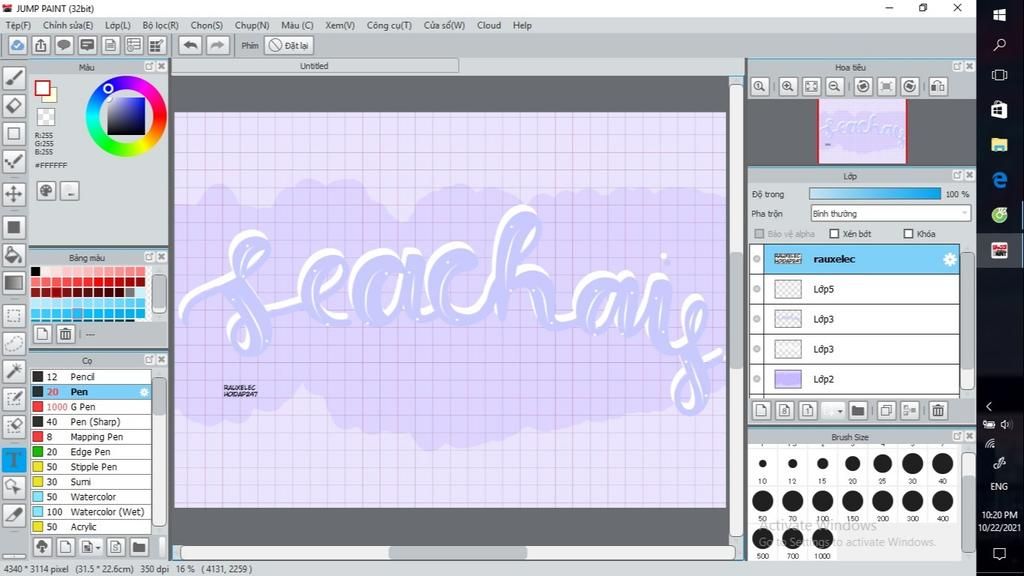Select the Watercolor (Wet) brush
Viewport: 1024px width, 576px height.
click(x=91, y=512)
